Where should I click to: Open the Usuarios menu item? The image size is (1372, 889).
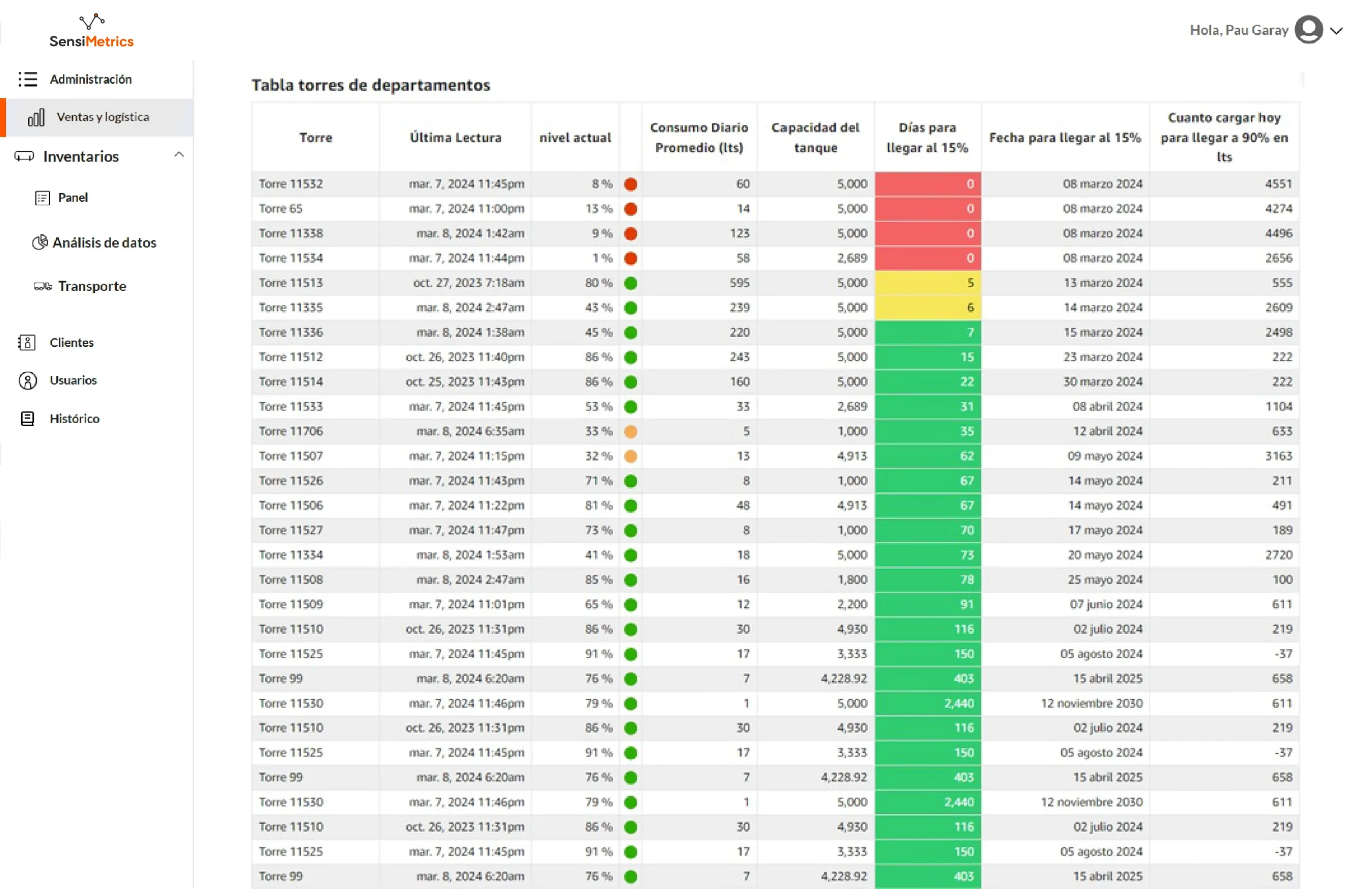73,380
